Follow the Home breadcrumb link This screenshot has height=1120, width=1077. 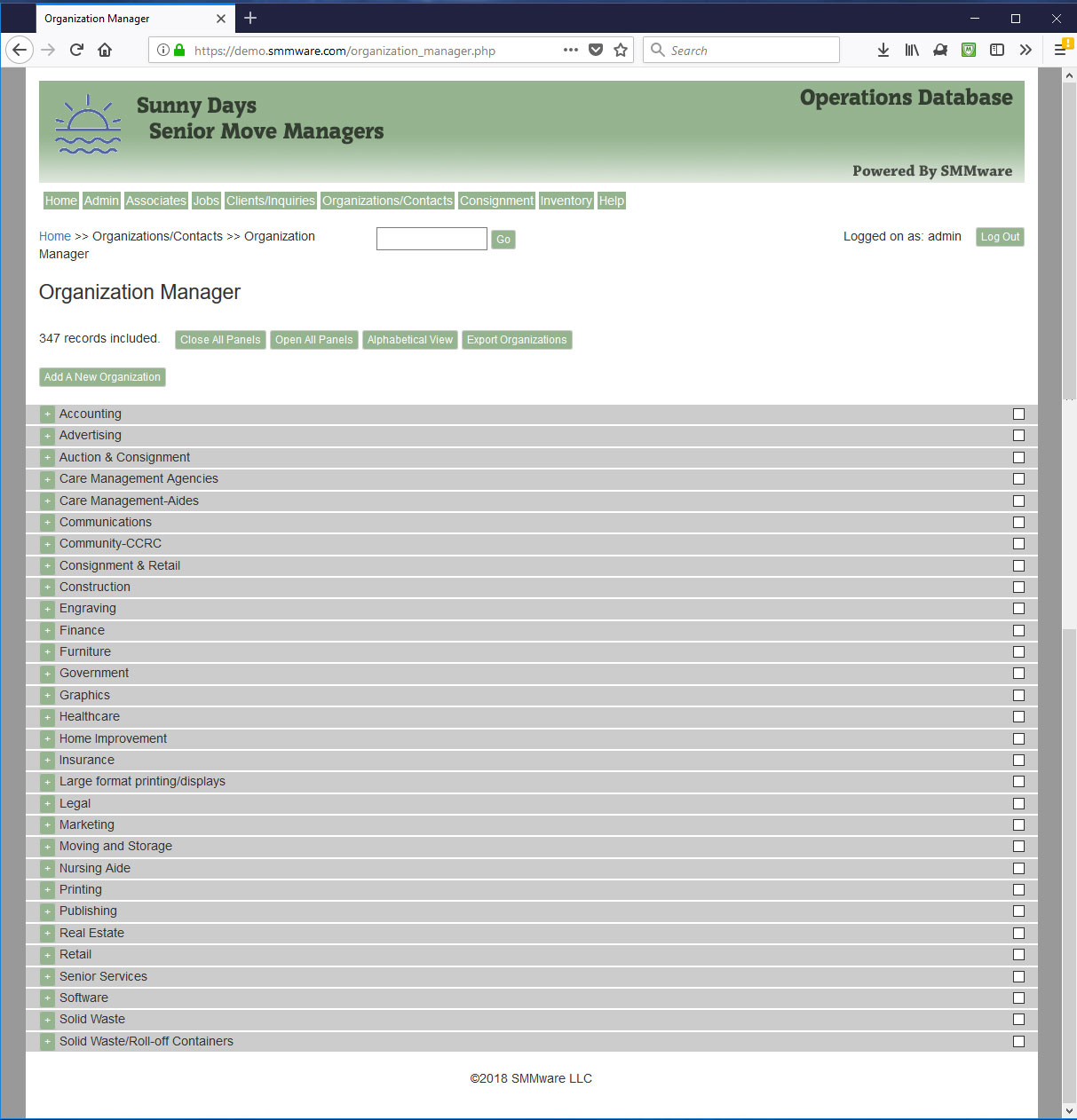pyautogui.click(x=55, y=236)
